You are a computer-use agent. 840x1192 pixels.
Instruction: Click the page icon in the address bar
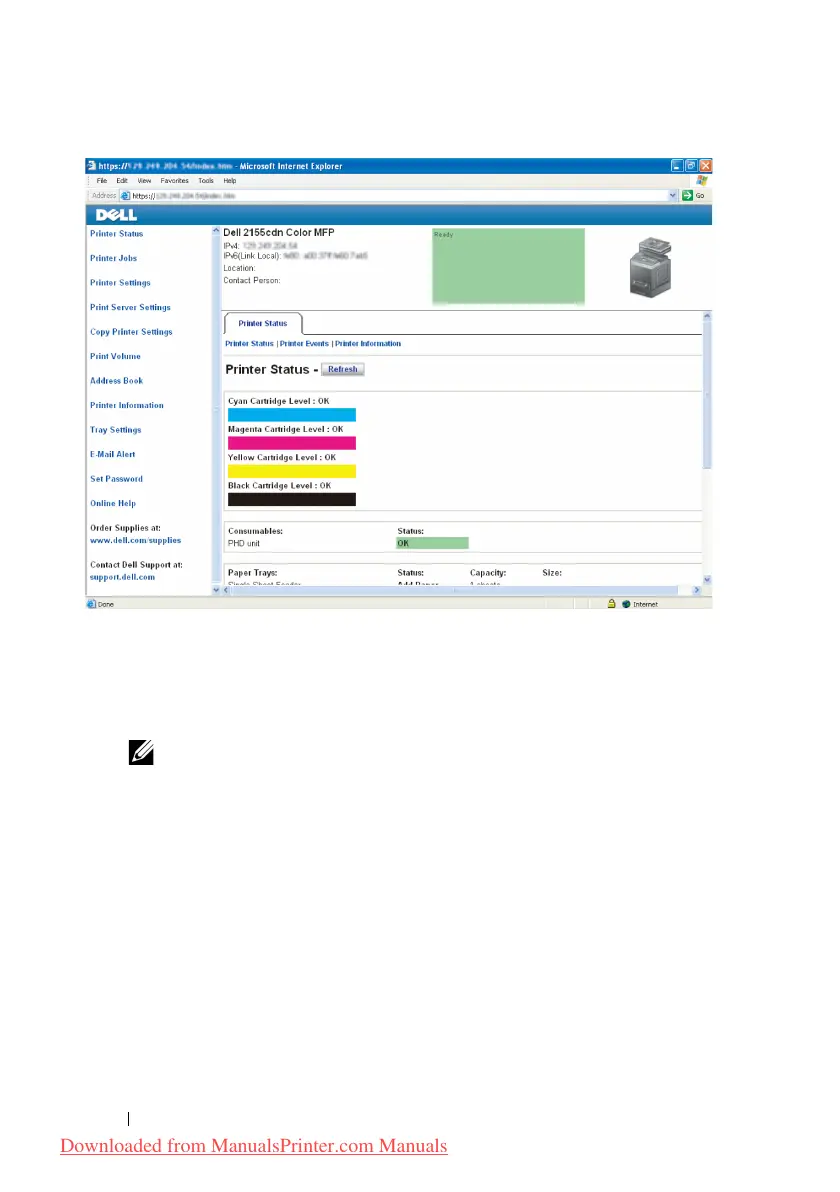tap(125, 195)
